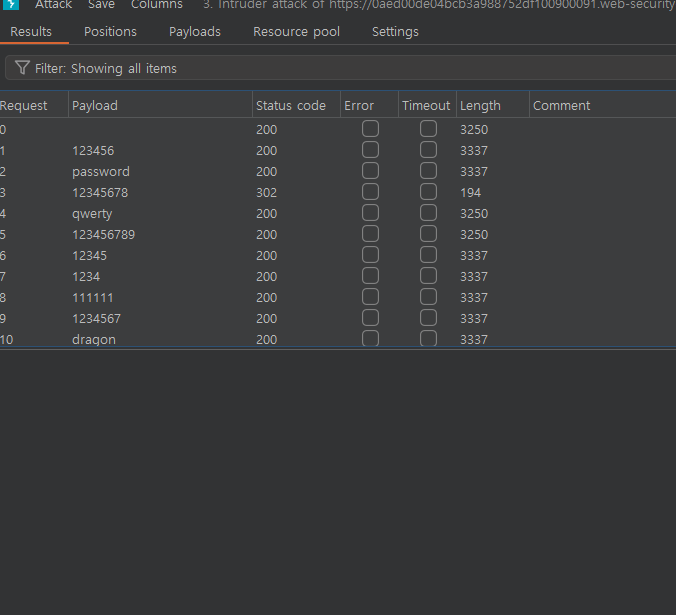Viewport: 676px width, 615px height.
Task: Open the Resource pool tab
Action: pyautogui.click(x=297, y=32)
